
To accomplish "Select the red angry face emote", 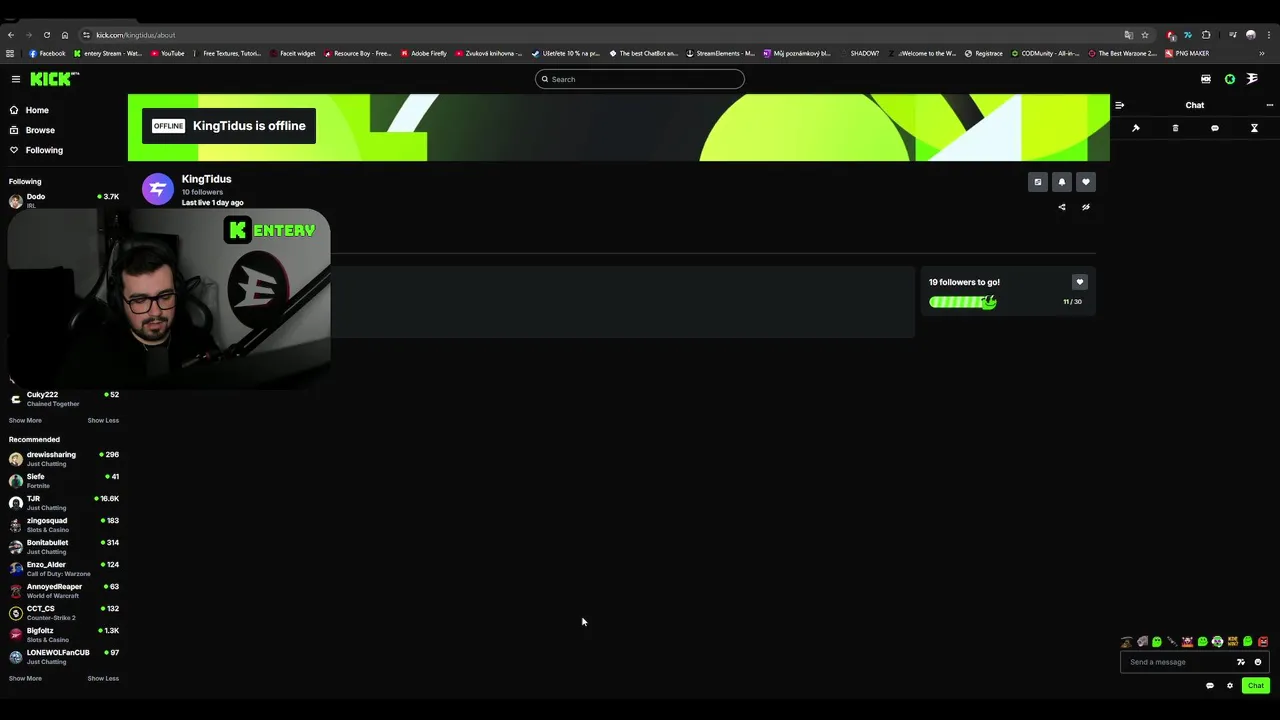I will (1263, 642).
